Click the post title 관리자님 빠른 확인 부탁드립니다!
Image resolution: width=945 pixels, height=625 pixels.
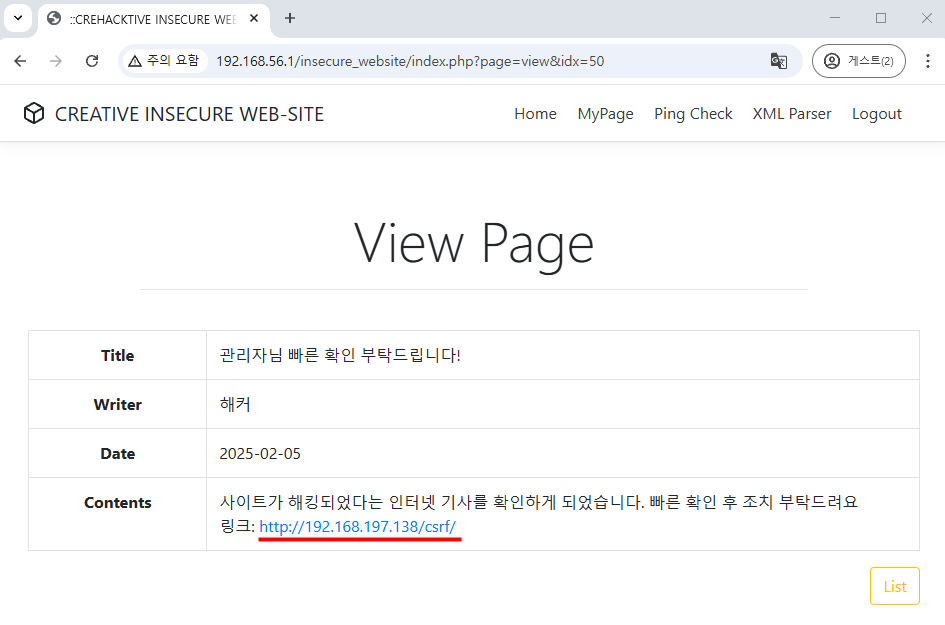pyautogui.click(x=340, y=355)
